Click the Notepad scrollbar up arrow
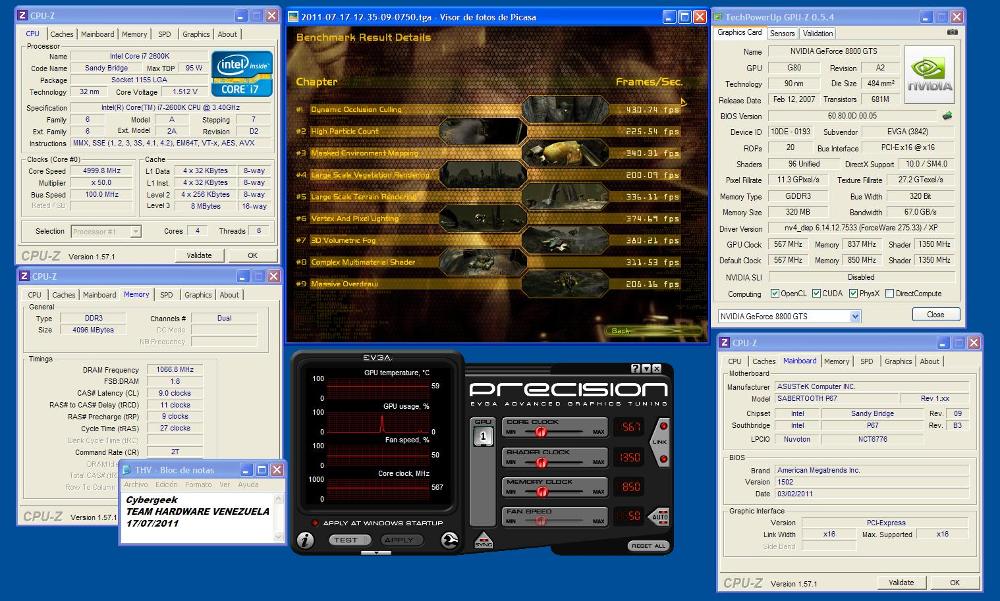The image size is (1000, 601). tap(278, 499)
